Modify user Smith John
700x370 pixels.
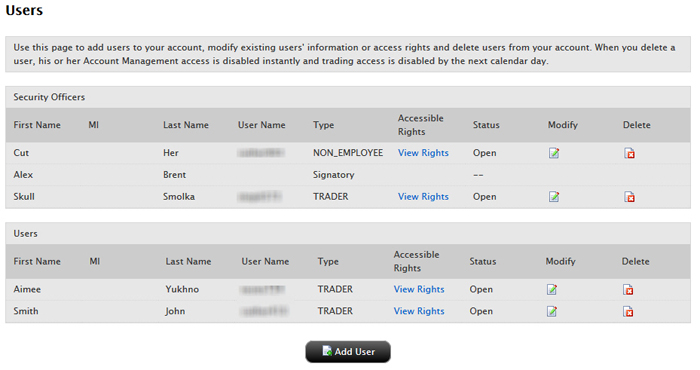coord(552,311)
